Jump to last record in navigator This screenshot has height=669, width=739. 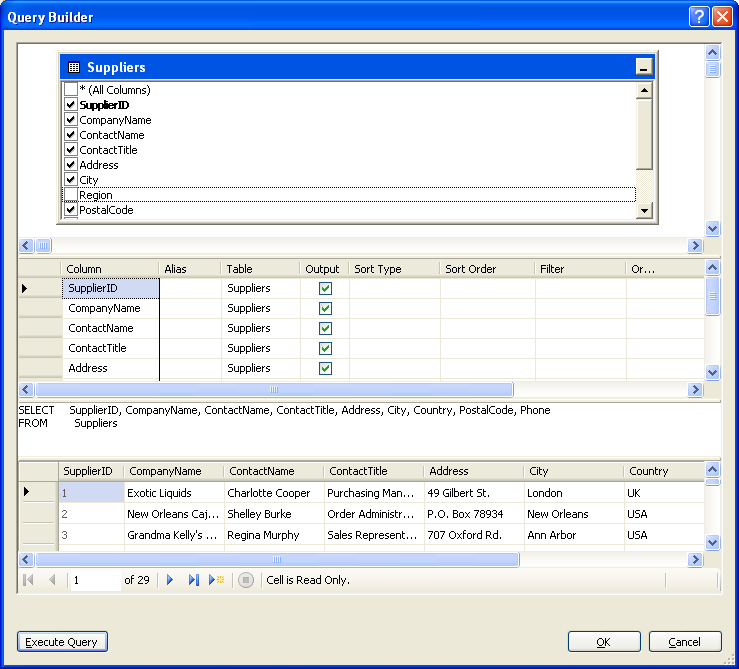click(194, 580)
